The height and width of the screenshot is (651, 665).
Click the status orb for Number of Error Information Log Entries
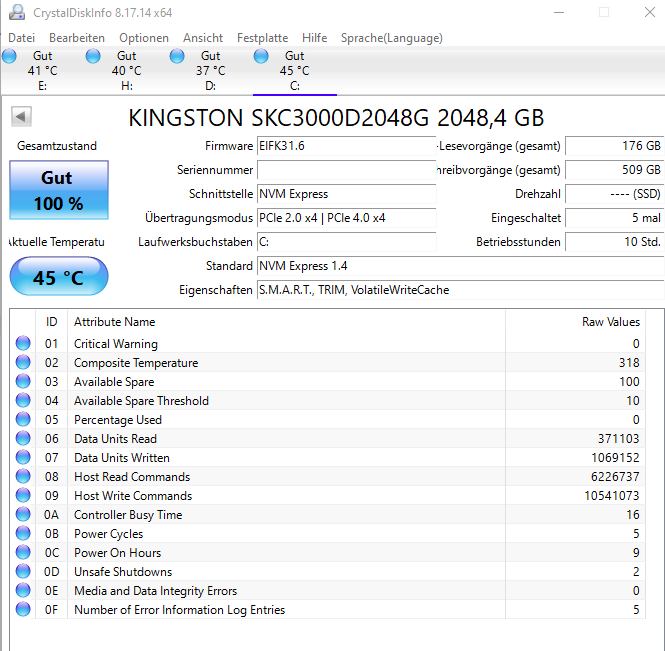[x=23, y=609]
